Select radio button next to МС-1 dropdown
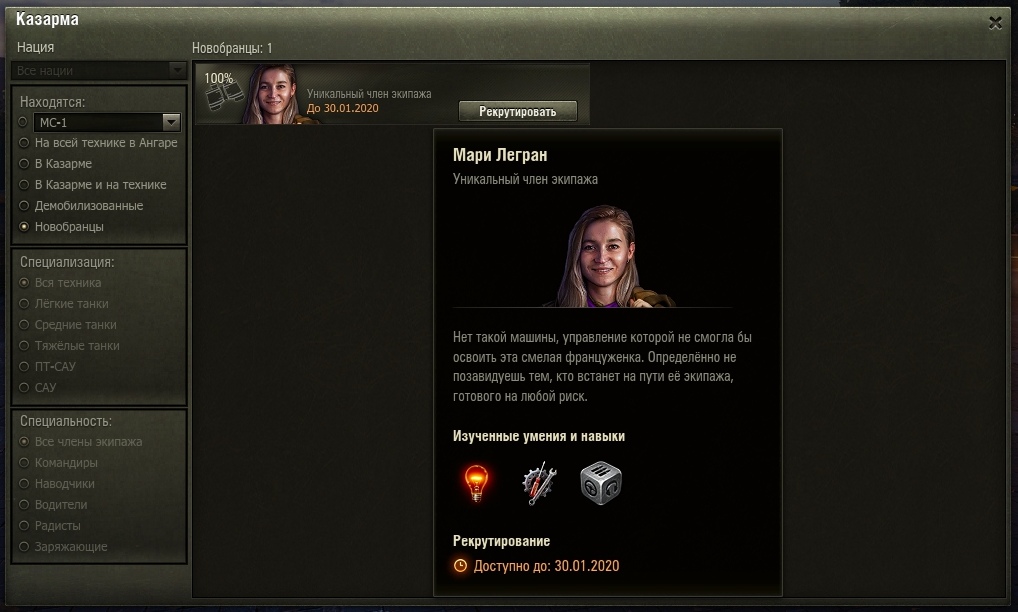This screenshot has height=612, width=1018. click(23, 121)
